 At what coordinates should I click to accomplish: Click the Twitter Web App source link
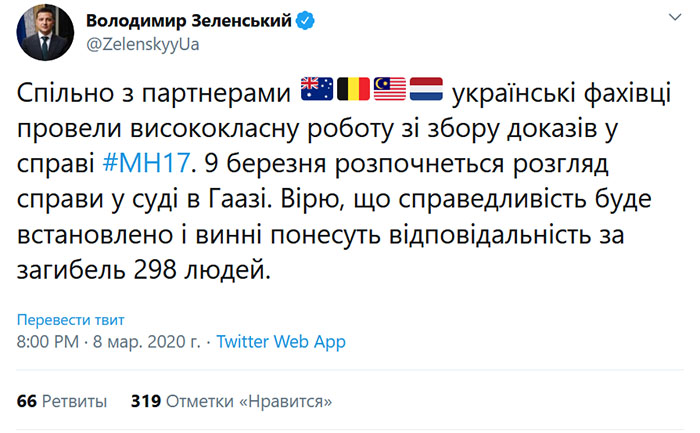click(x=280, y=342)
